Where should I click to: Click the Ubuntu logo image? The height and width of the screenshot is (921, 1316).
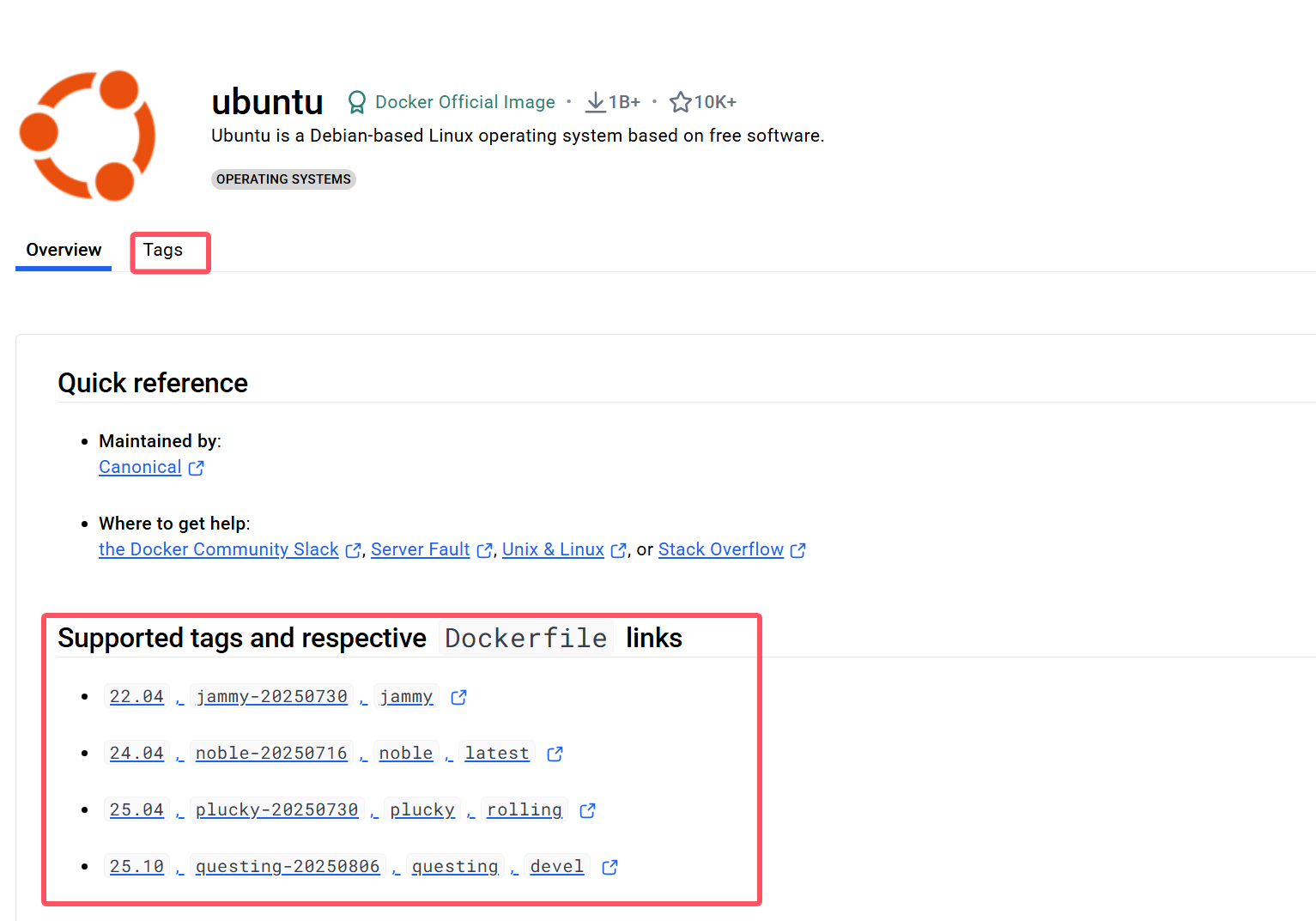click(x=88, y=136)
